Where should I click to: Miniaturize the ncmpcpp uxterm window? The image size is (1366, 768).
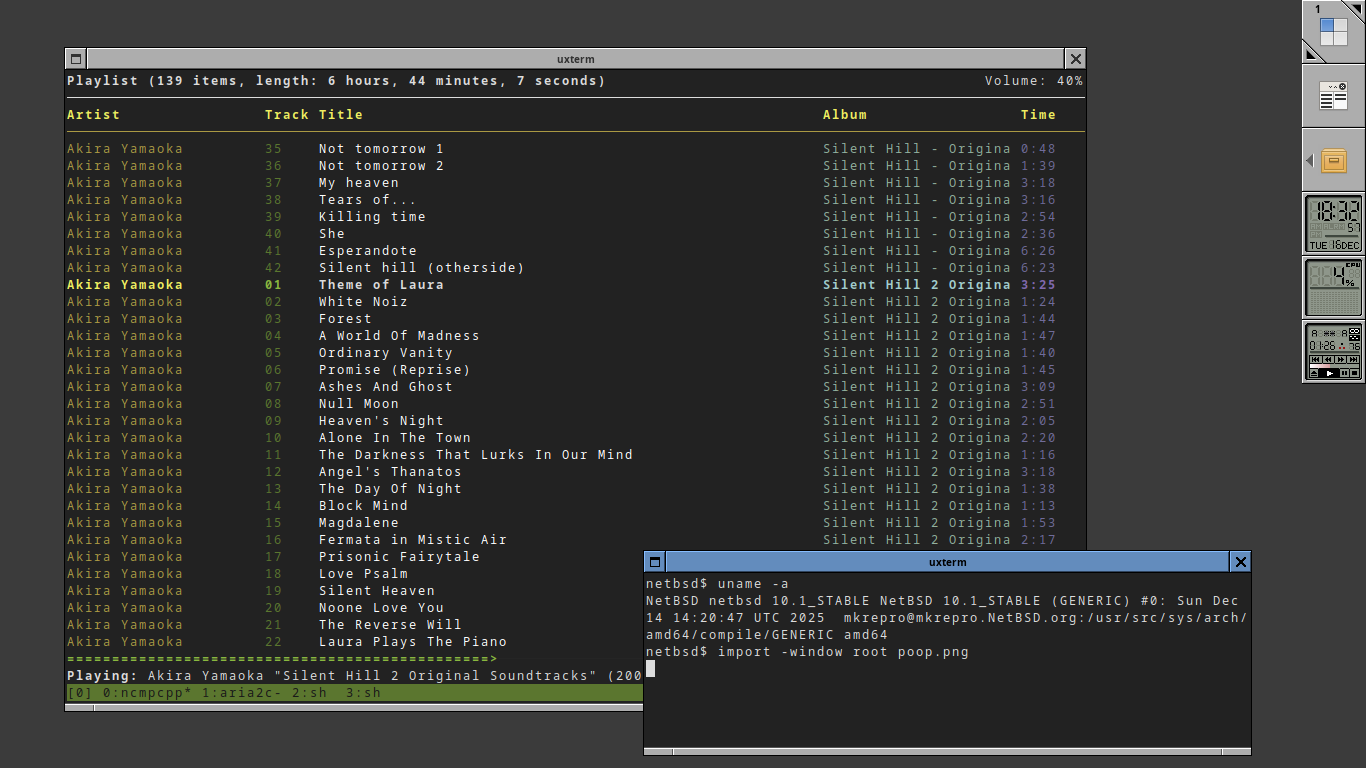(x=76, y=59)
